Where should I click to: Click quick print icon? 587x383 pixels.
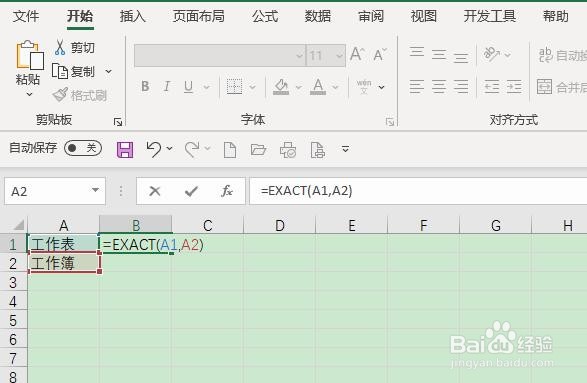coord(288,150)
